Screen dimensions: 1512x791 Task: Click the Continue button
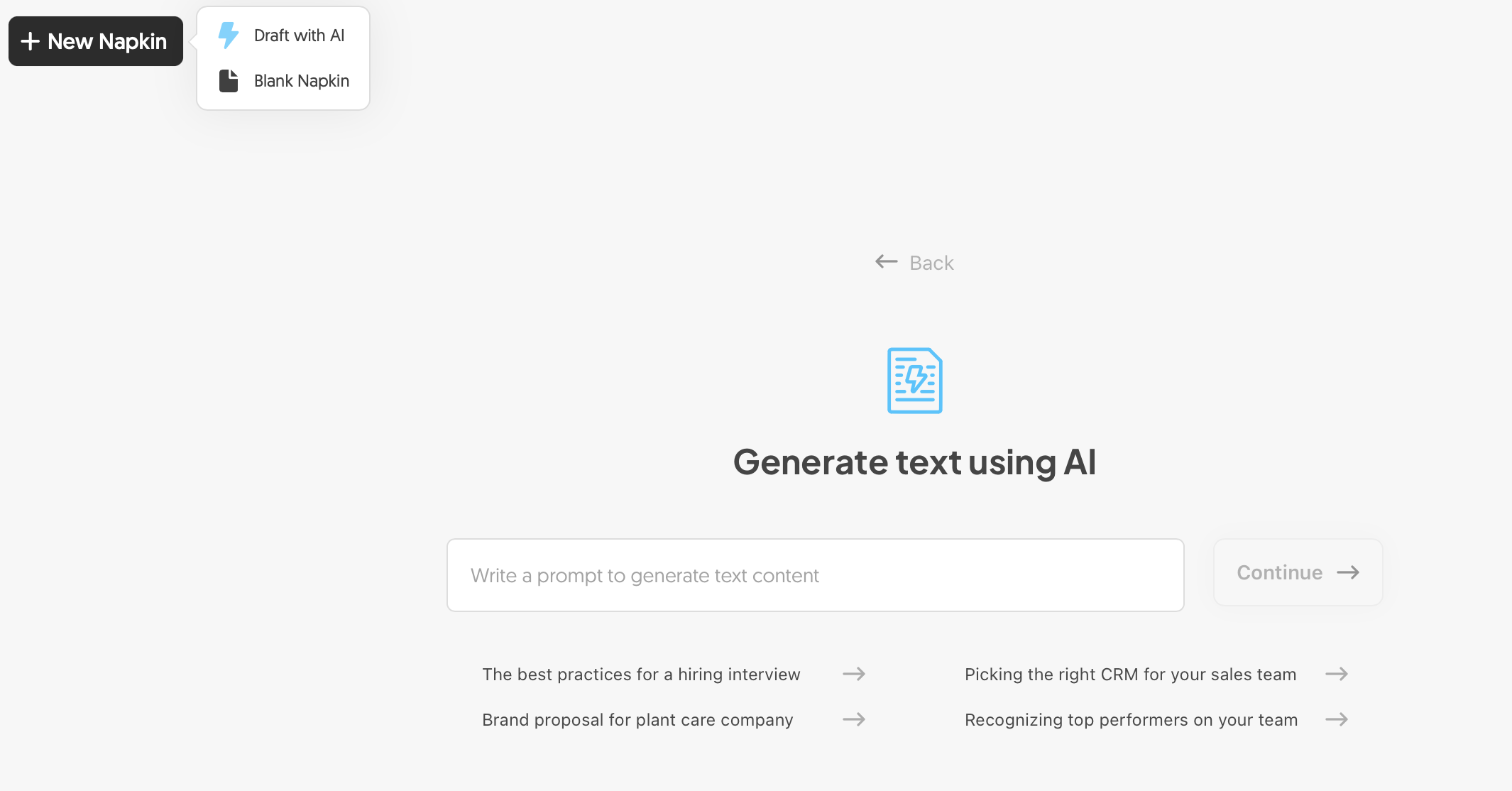point(1298,572)
